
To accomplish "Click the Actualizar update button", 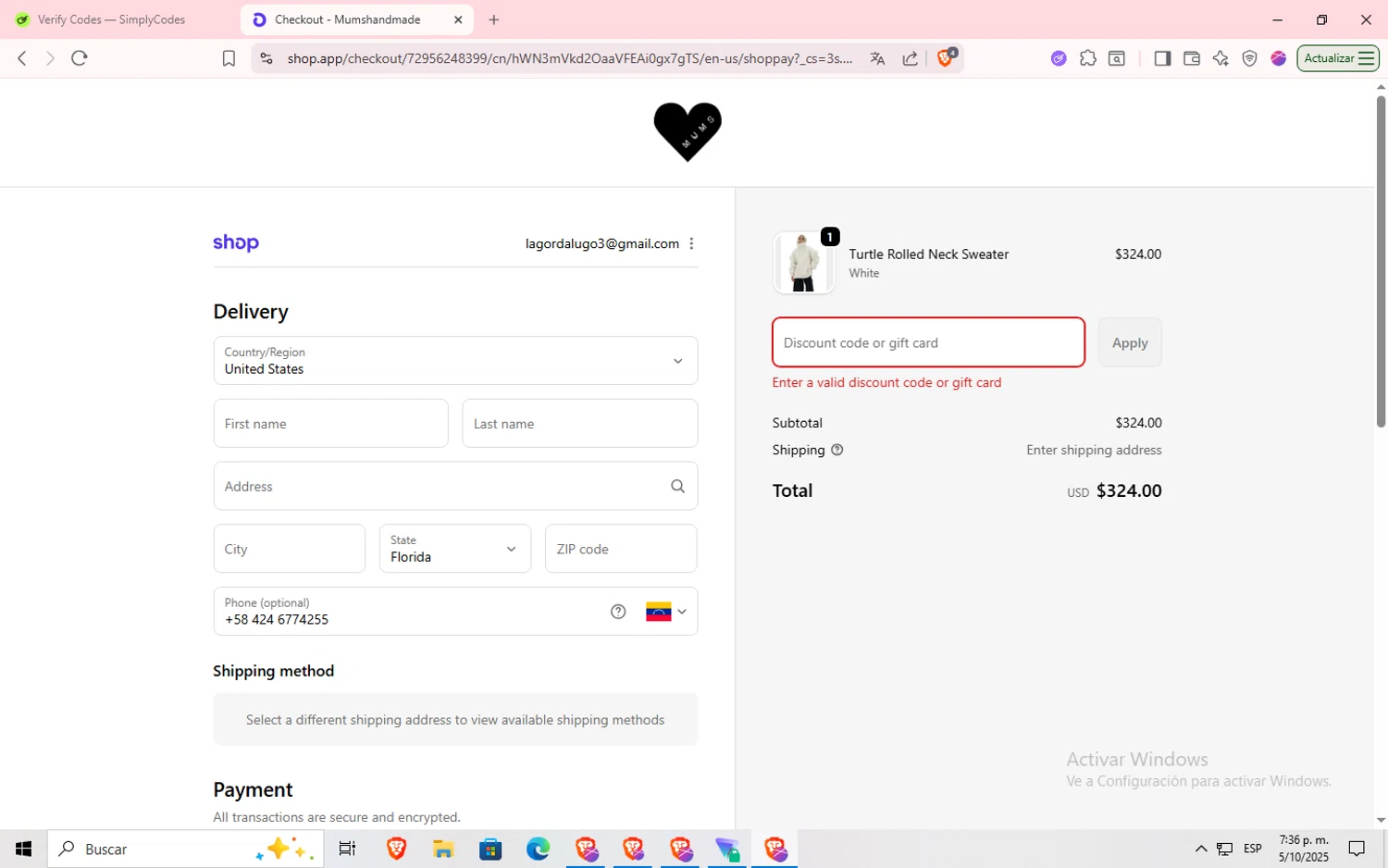I will pos(1338,58).
